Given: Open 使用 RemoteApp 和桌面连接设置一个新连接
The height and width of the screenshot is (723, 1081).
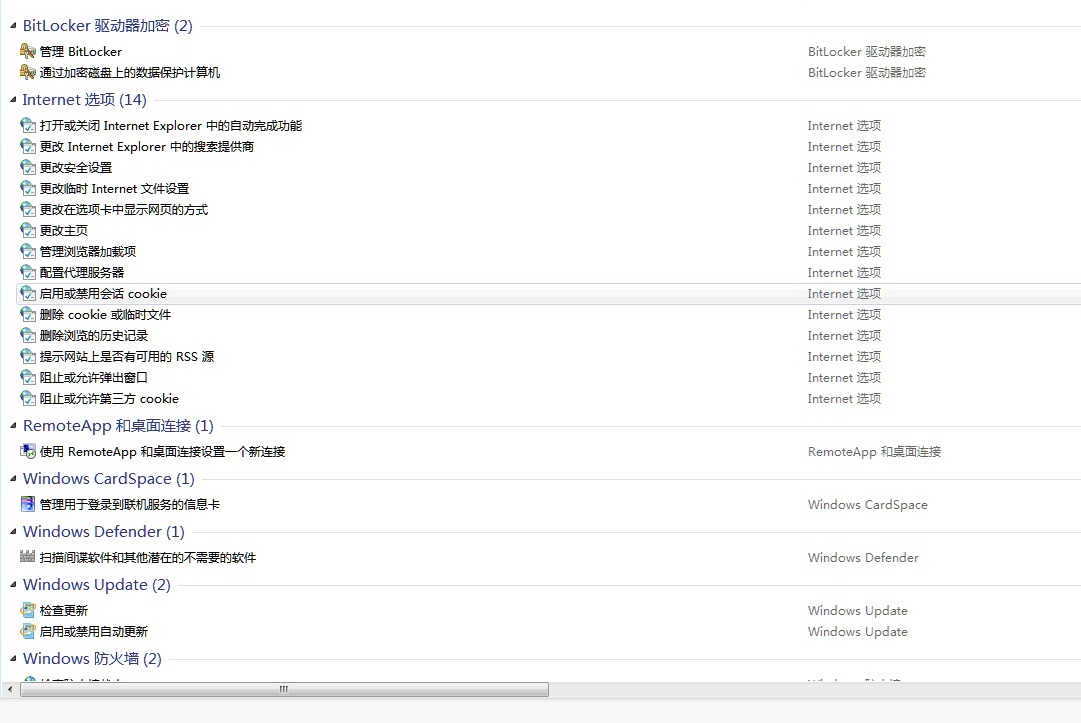Looking at the screenshot, I should pyautogui.click(x=162, y=451).
